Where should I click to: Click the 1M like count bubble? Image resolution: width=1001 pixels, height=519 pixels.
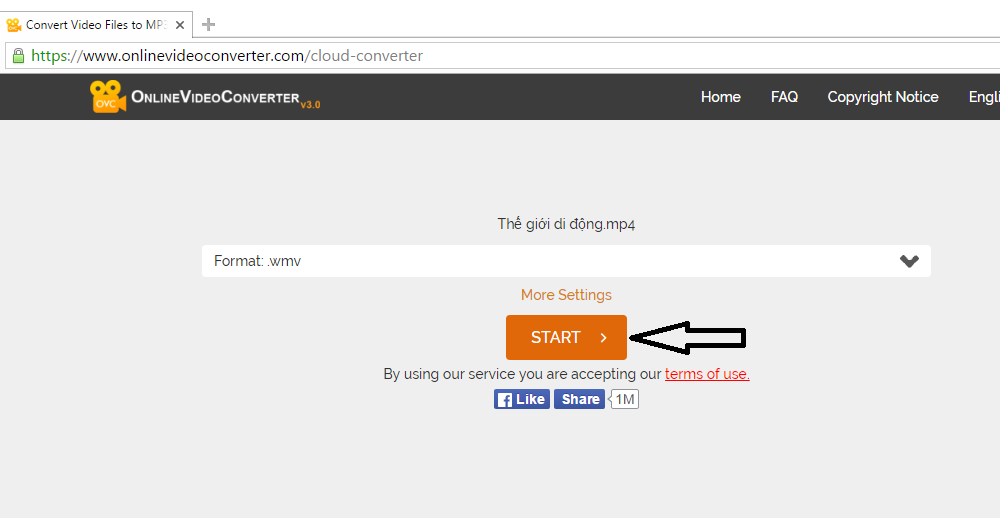[624, 399]
